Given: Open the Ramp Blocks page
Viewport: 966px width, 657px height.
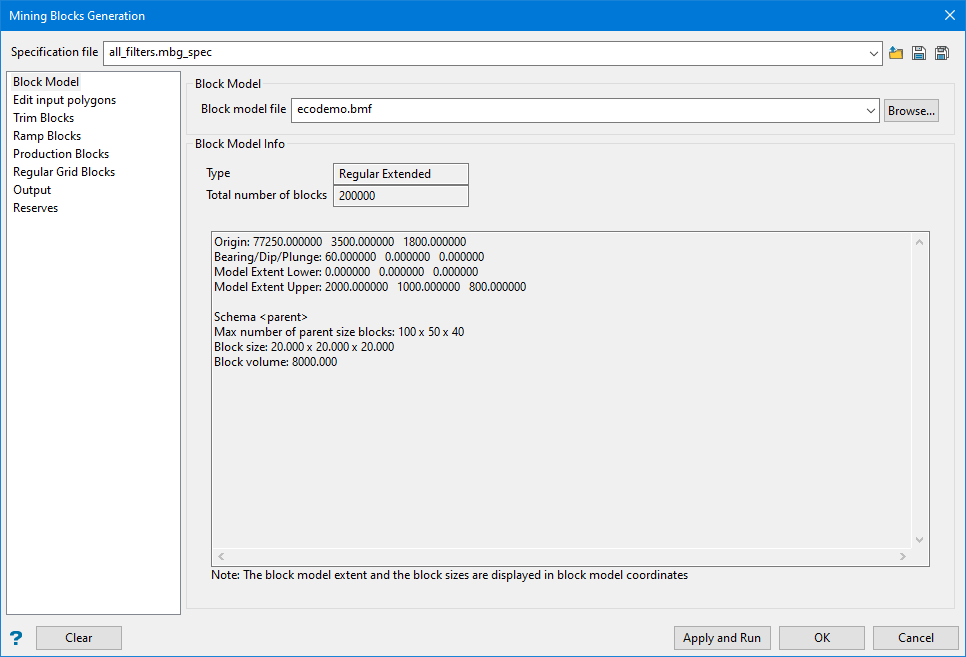Looking at the screenshot, I should [47, 136].
